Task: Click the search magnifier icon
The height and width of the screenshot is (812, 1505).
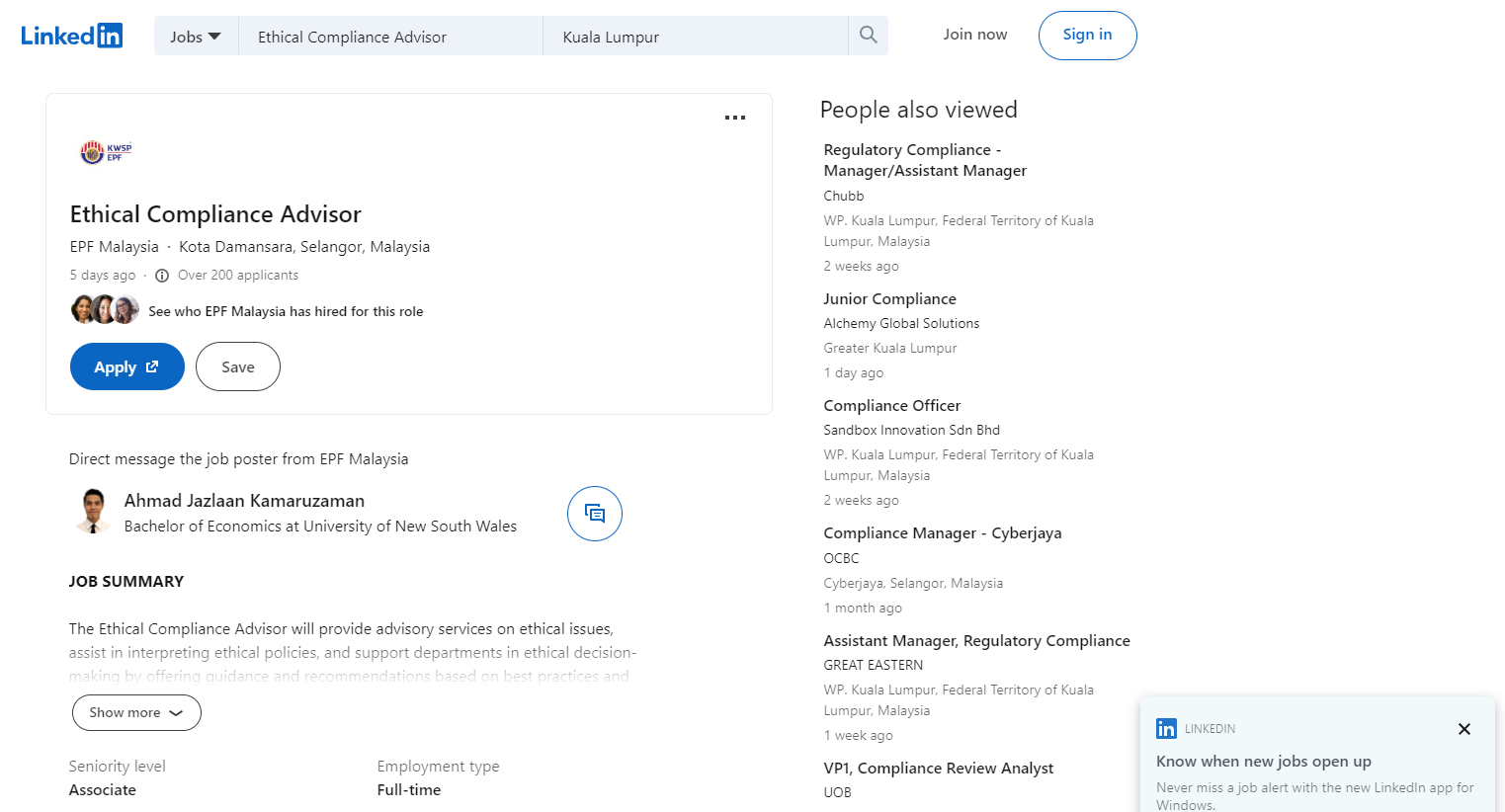Action: (x=869, y=36)
